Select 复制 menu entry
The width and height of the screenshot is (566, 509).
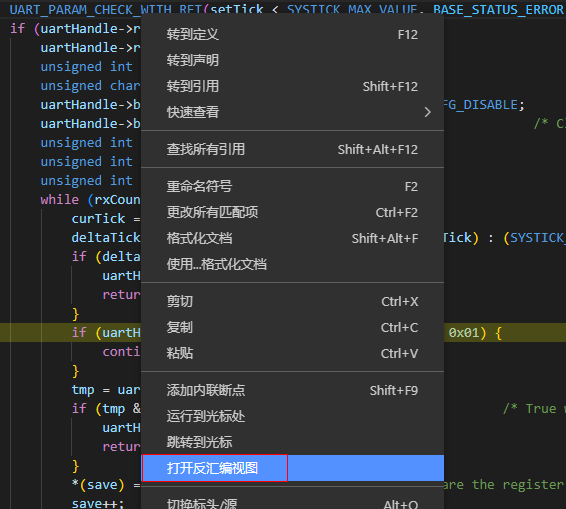[x=292, y=327]
